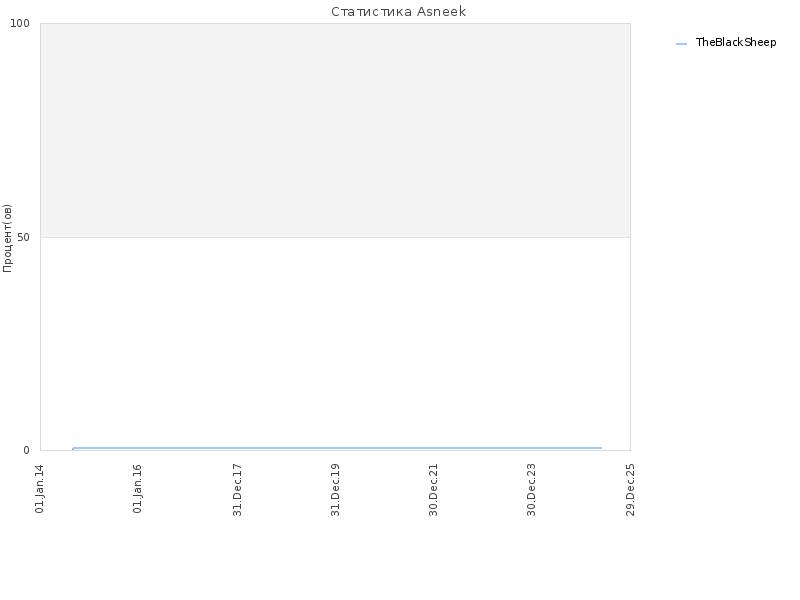Click the 01.Jan.14 date label
The image size is (800, 600).
pos(39,488)
